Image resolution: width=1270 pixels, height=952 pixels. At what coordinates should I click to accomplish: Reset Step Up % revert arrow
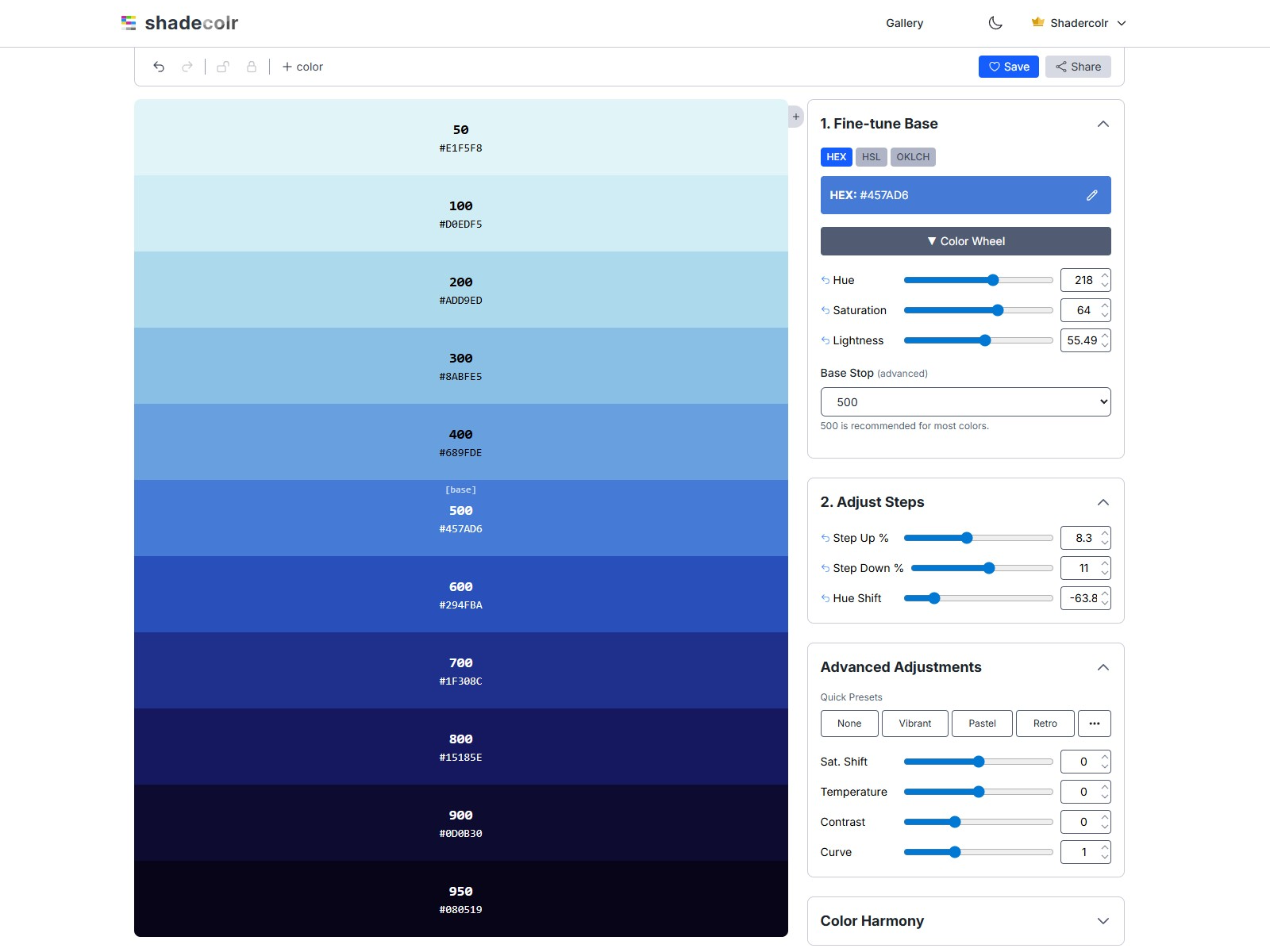[x=825, y=538]
